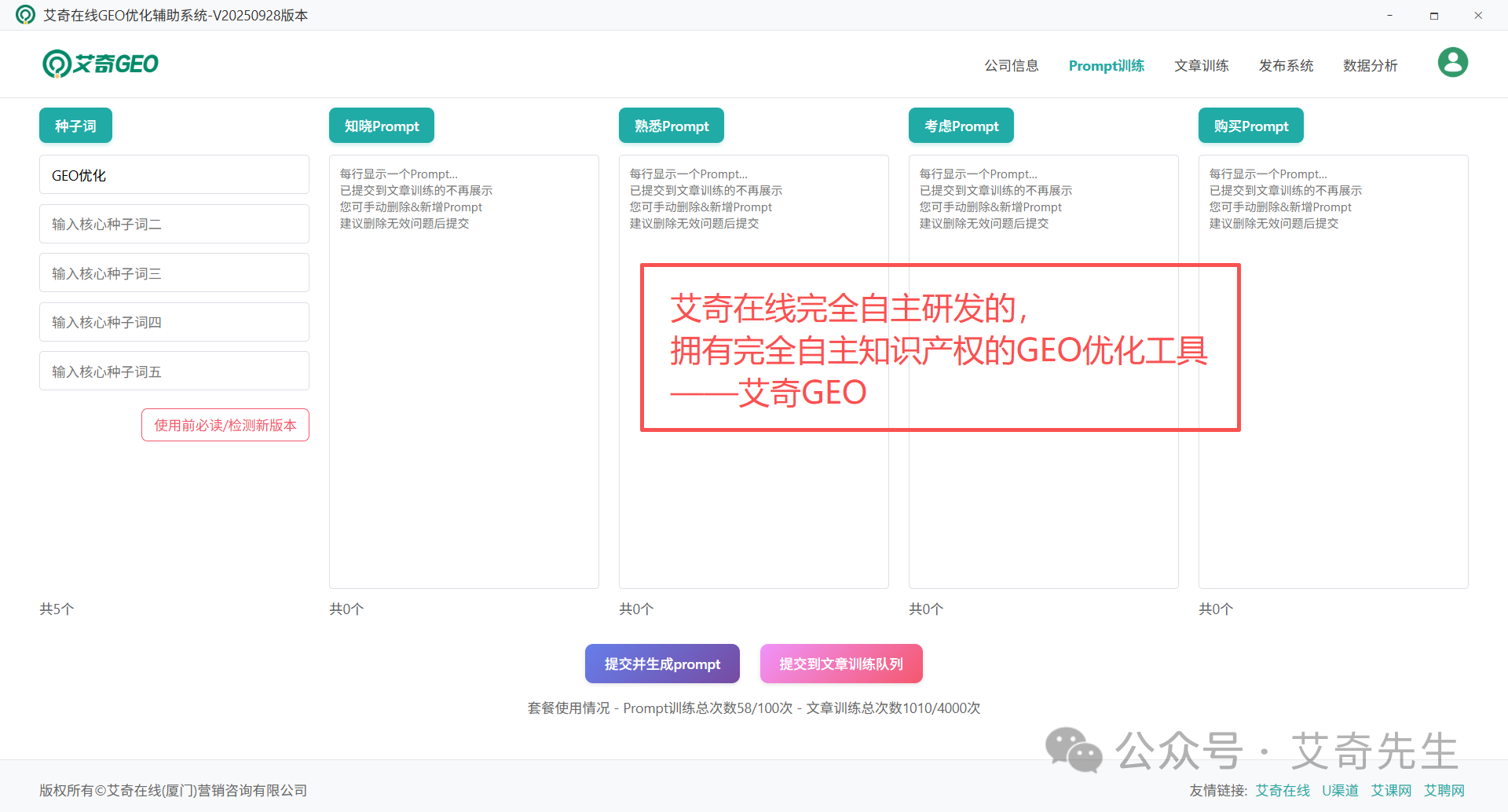Go to 数据分析 page
1508x812 pixels.
(x=1370, y=66)
